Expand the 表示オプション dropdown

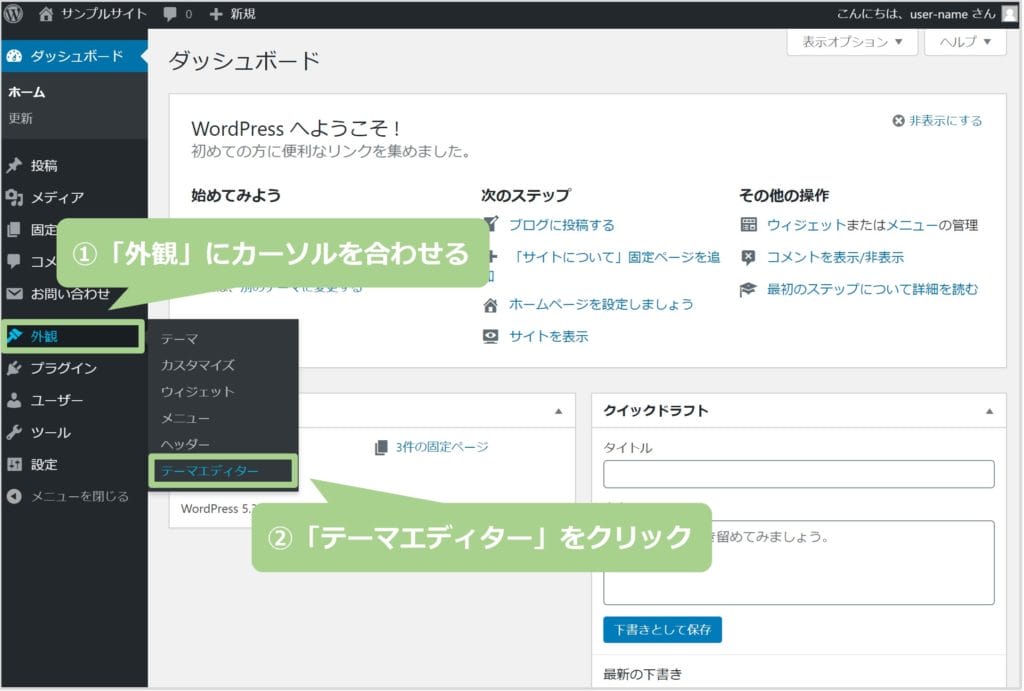[x=853, y=42]
